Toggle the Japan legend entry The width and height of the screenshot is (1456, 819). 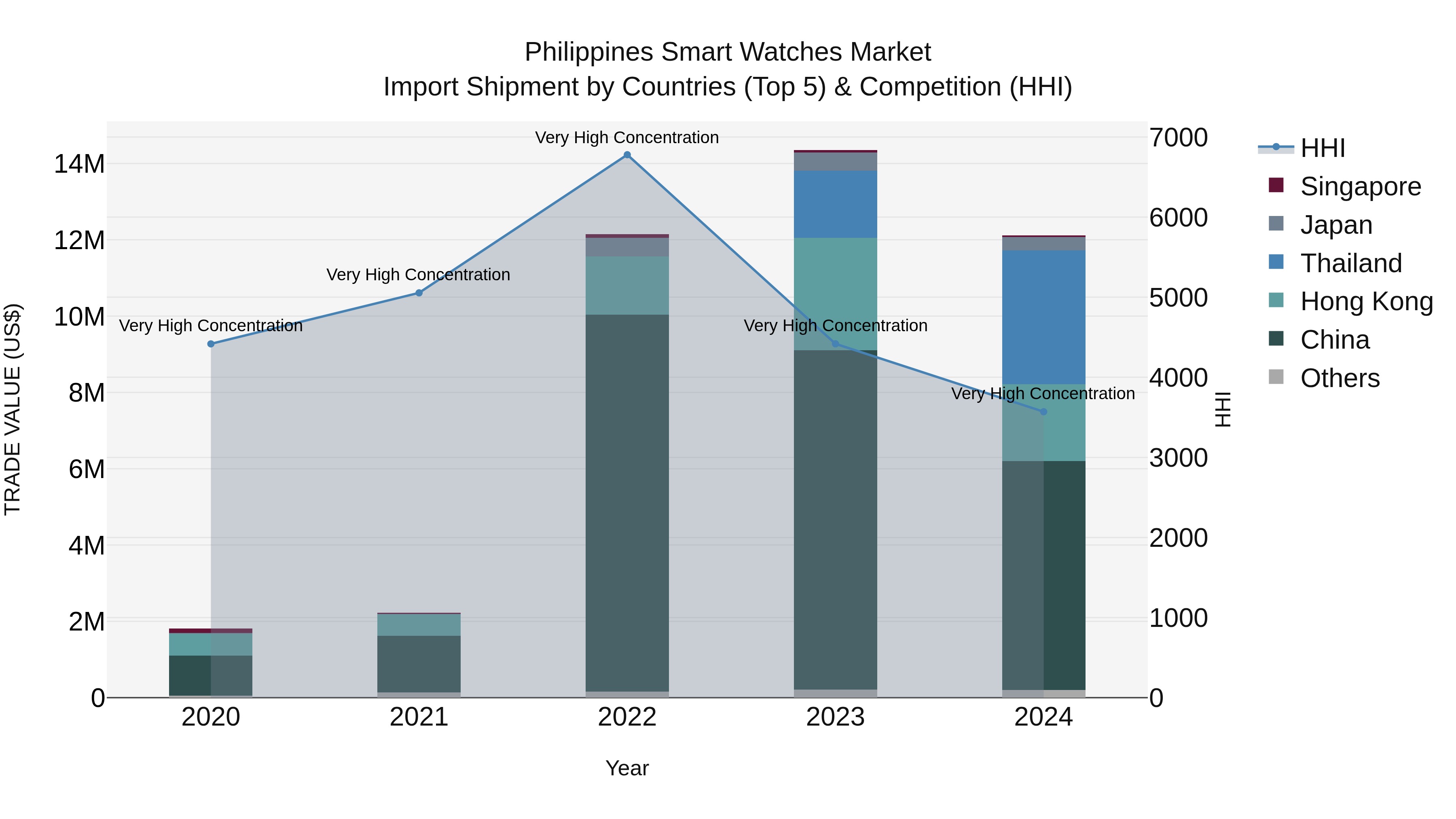click(x=1321, y=225)
